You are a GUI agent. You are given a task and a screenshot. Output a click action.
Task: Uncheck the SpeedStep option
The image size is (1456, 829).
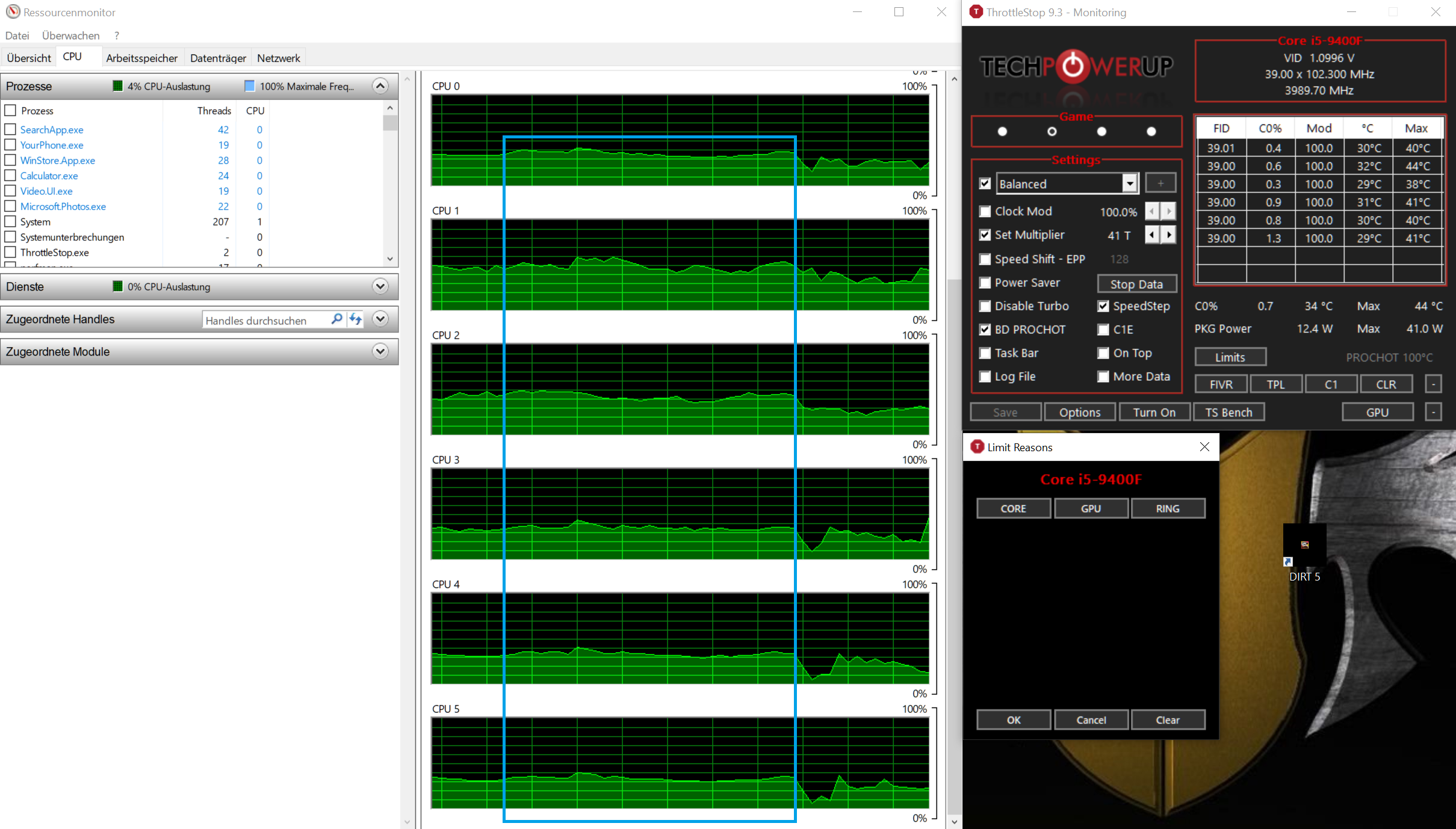pyautogui.click(x=1103, y=306)
